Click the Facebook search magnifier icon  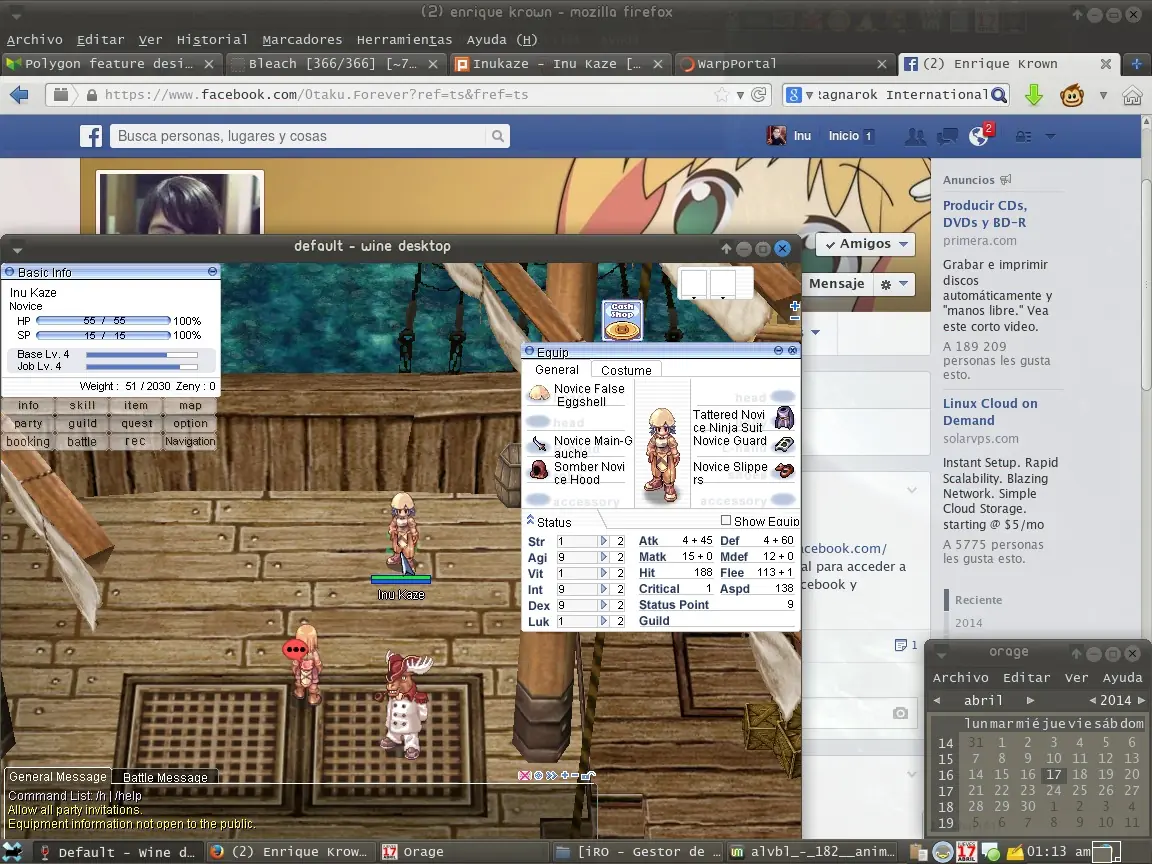click(497, 136)
